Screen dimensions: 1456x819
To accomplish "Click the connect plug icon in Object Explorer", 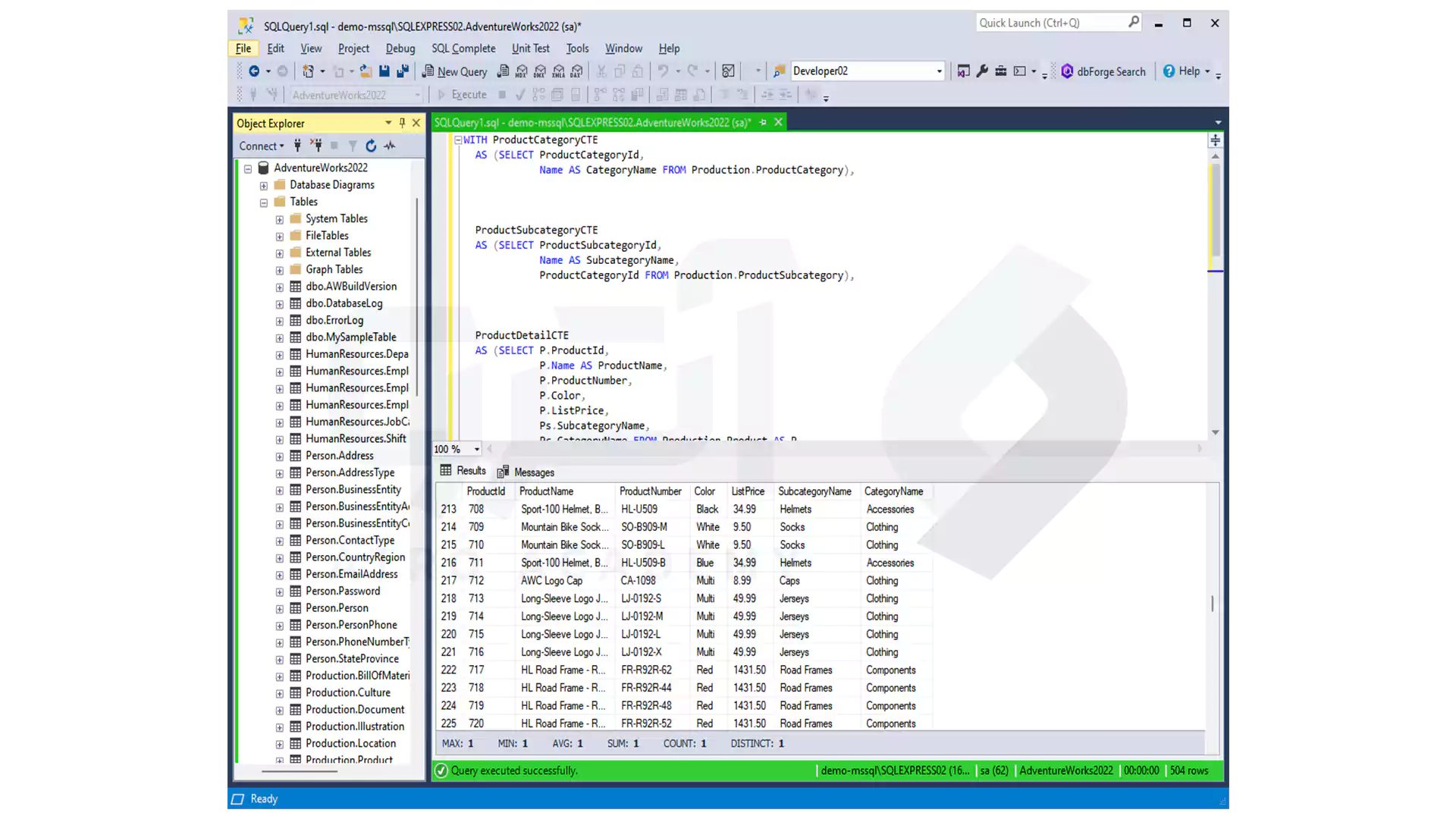I will click(297, 146).
